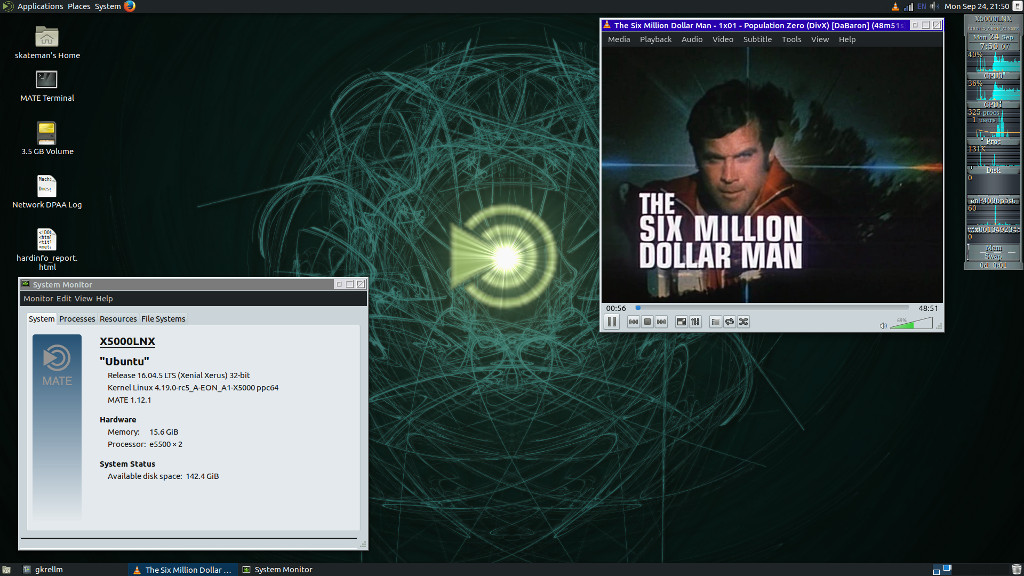Open the VLC Media menu
1024x576 pixels.
619,39
